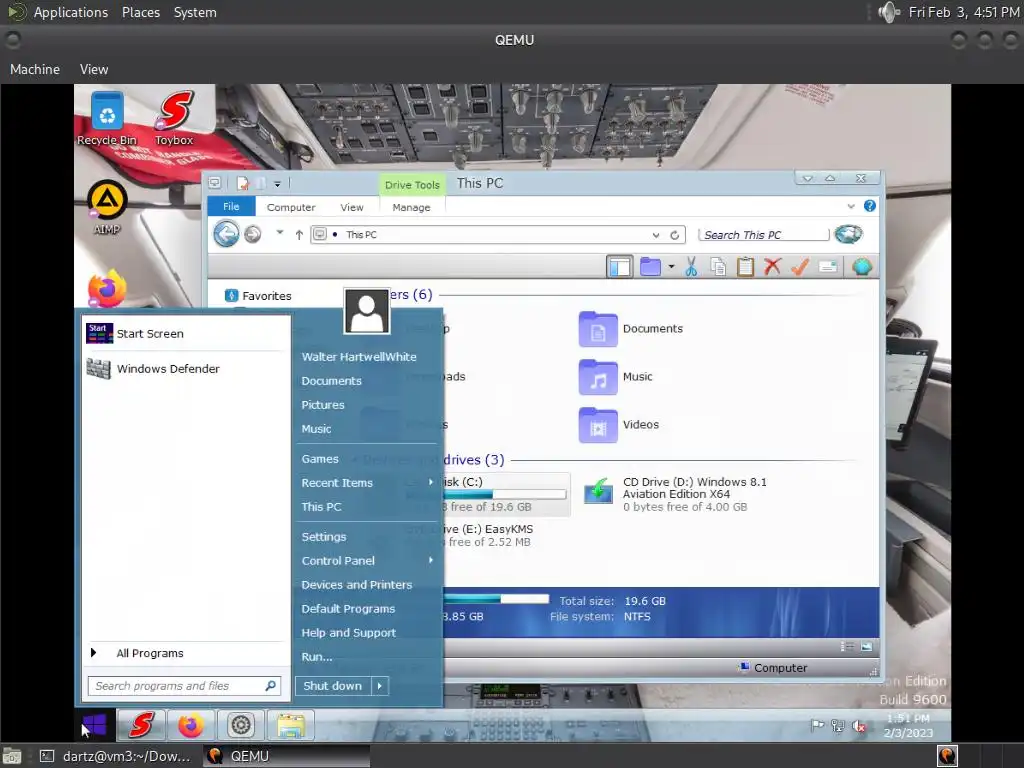Click Windows Start button on taskbar
The image size is (1024, 768).
point(95,724)
